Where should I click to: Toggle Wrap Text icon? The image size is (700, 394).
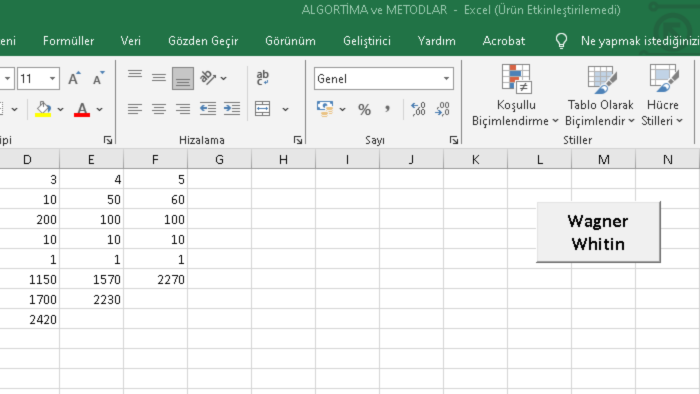coord(262,78)
